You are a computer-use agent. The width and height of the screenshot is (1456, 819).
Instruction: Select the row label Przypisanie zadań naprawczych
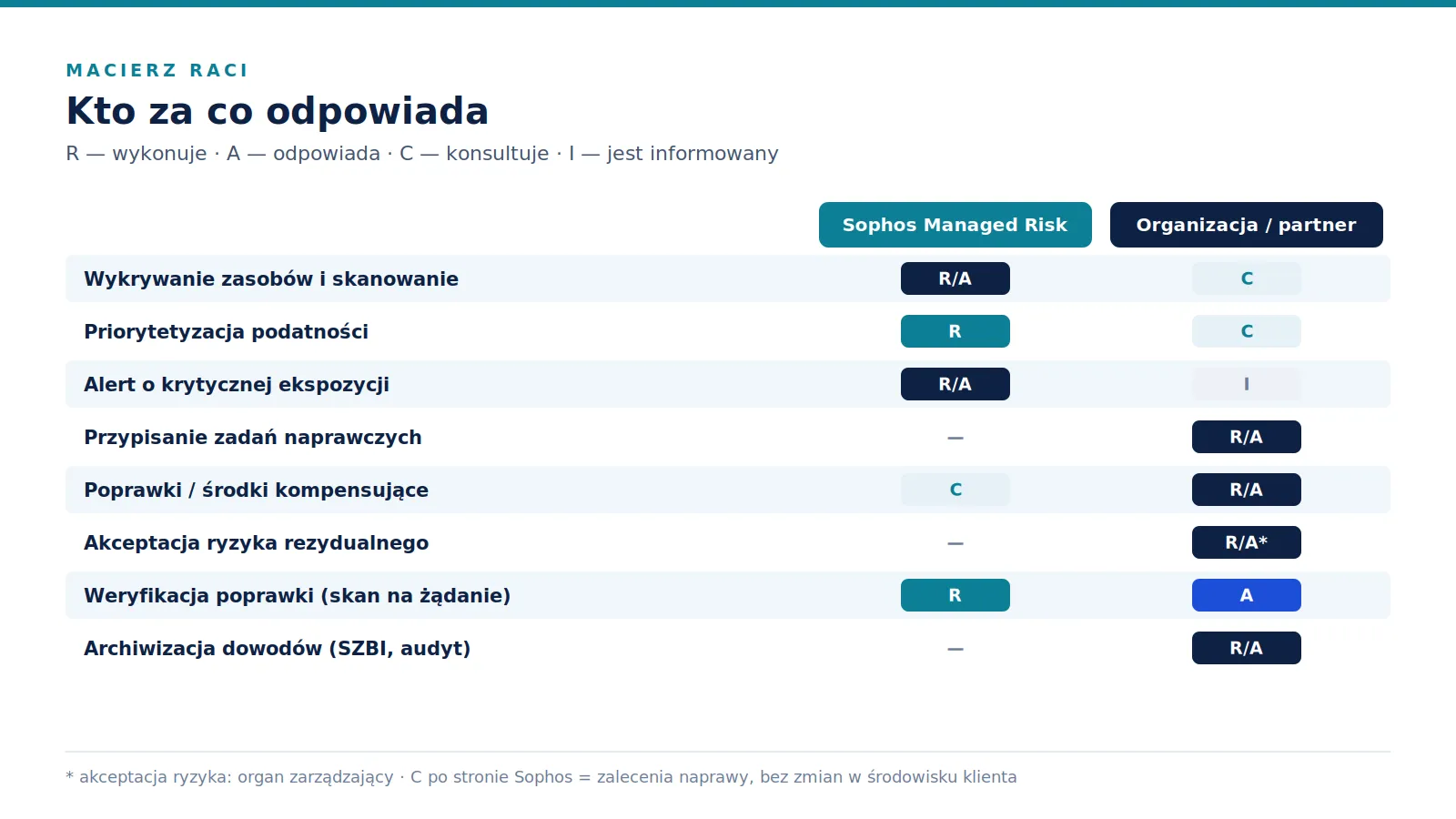[x=253, y=437]
